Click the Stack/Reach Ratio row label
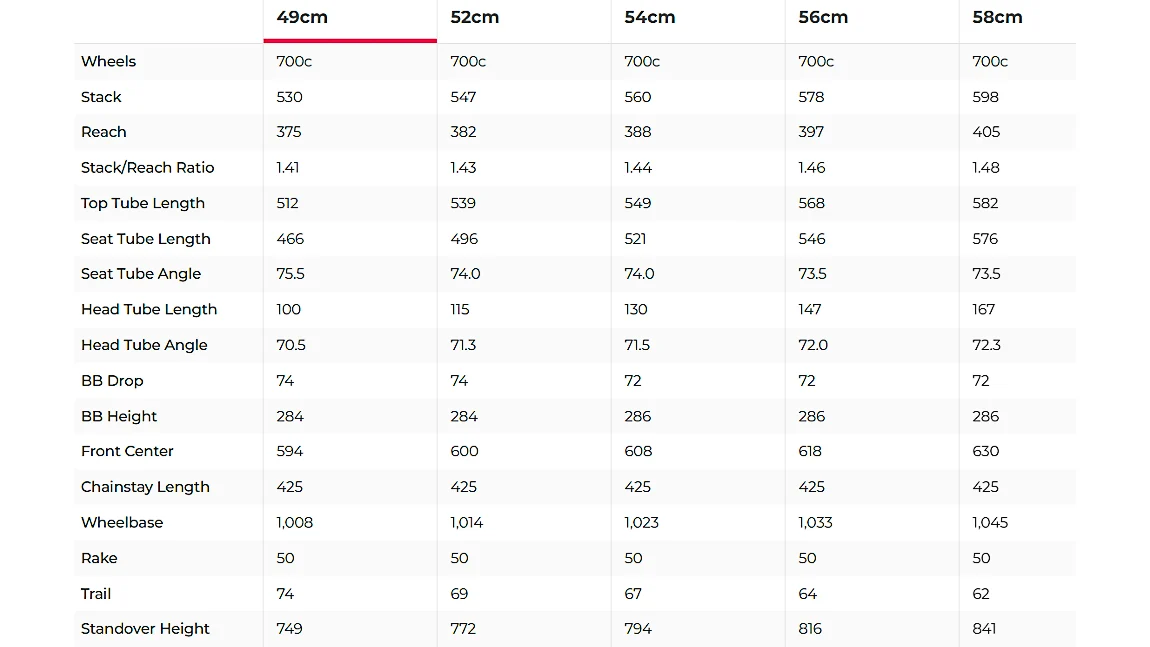The image size is (1150, 647). [147, 167]
